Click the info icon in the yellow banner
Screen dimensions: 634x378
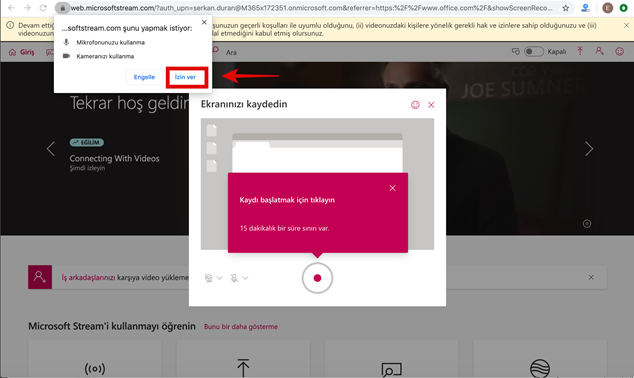10,25
